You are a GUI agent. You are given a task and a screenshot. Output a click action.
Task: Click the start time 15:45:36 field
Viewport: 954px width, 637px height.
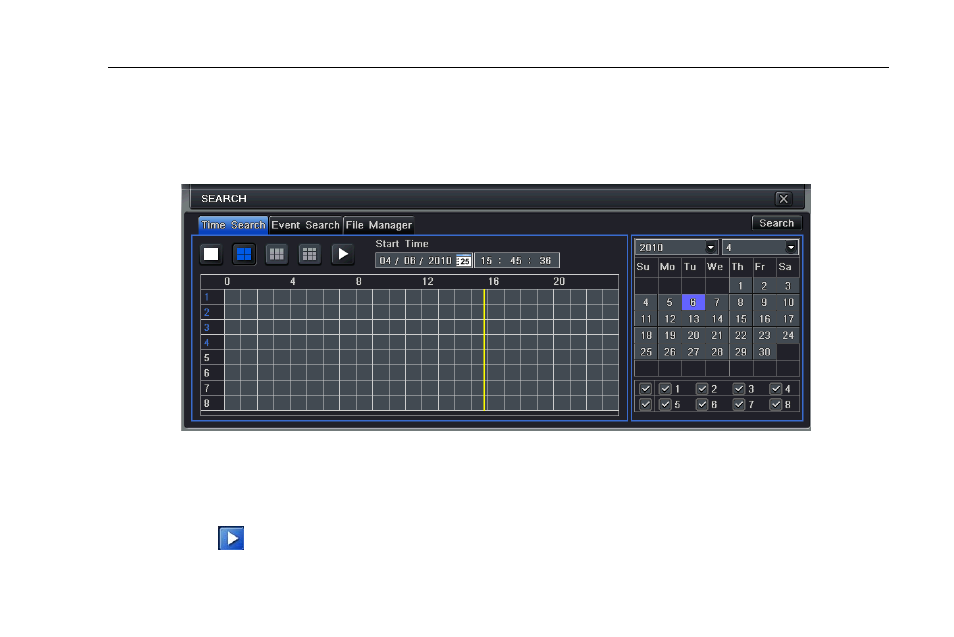(517, 260)
